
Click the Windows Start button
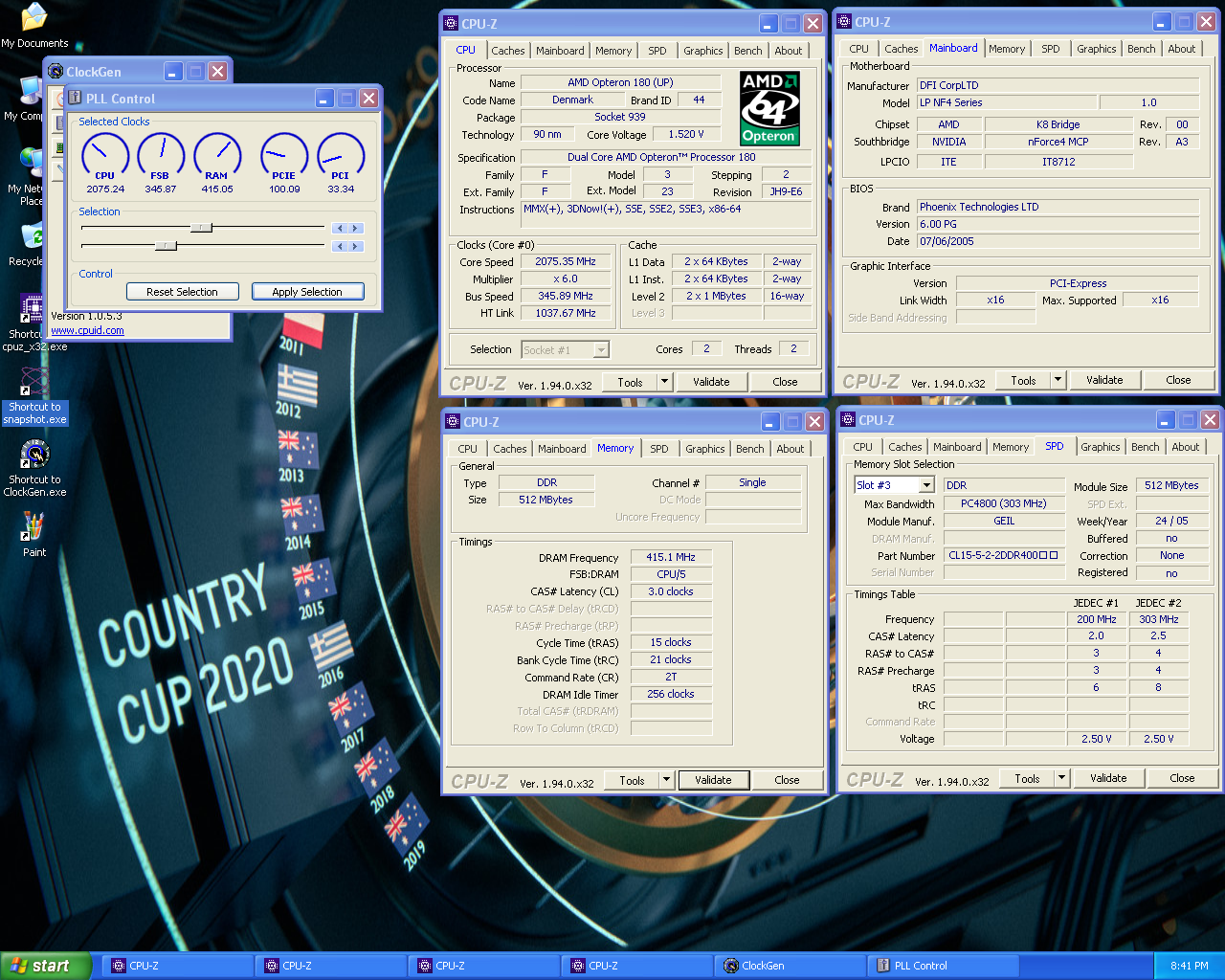point(46,966)
